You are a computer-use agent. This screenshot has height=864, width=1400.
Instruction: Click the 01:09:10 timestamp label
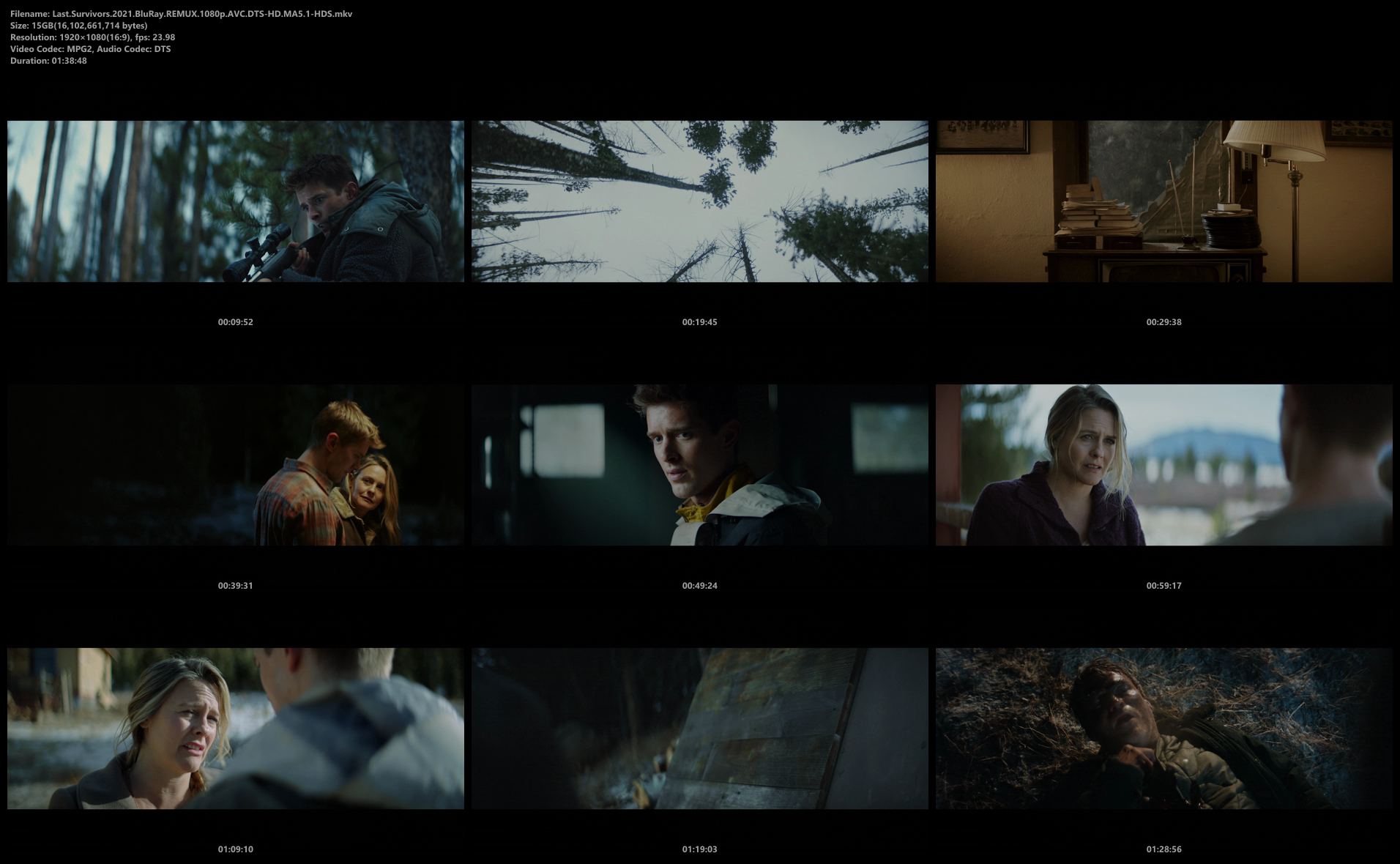[x=235, y=849]
